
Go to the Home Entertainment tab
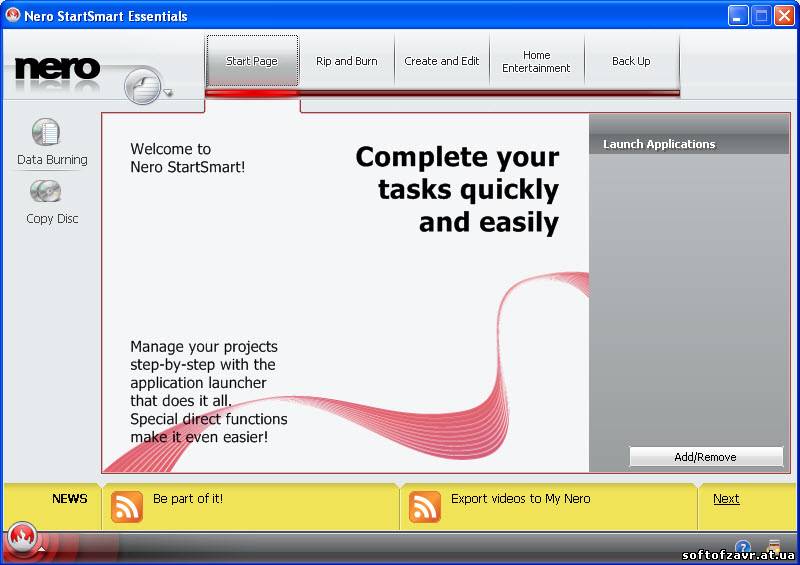(536, 61)
